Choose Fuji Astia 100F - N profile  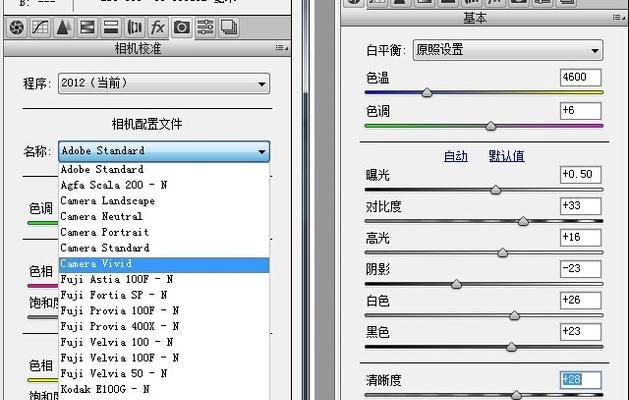[x=164, y=280]
